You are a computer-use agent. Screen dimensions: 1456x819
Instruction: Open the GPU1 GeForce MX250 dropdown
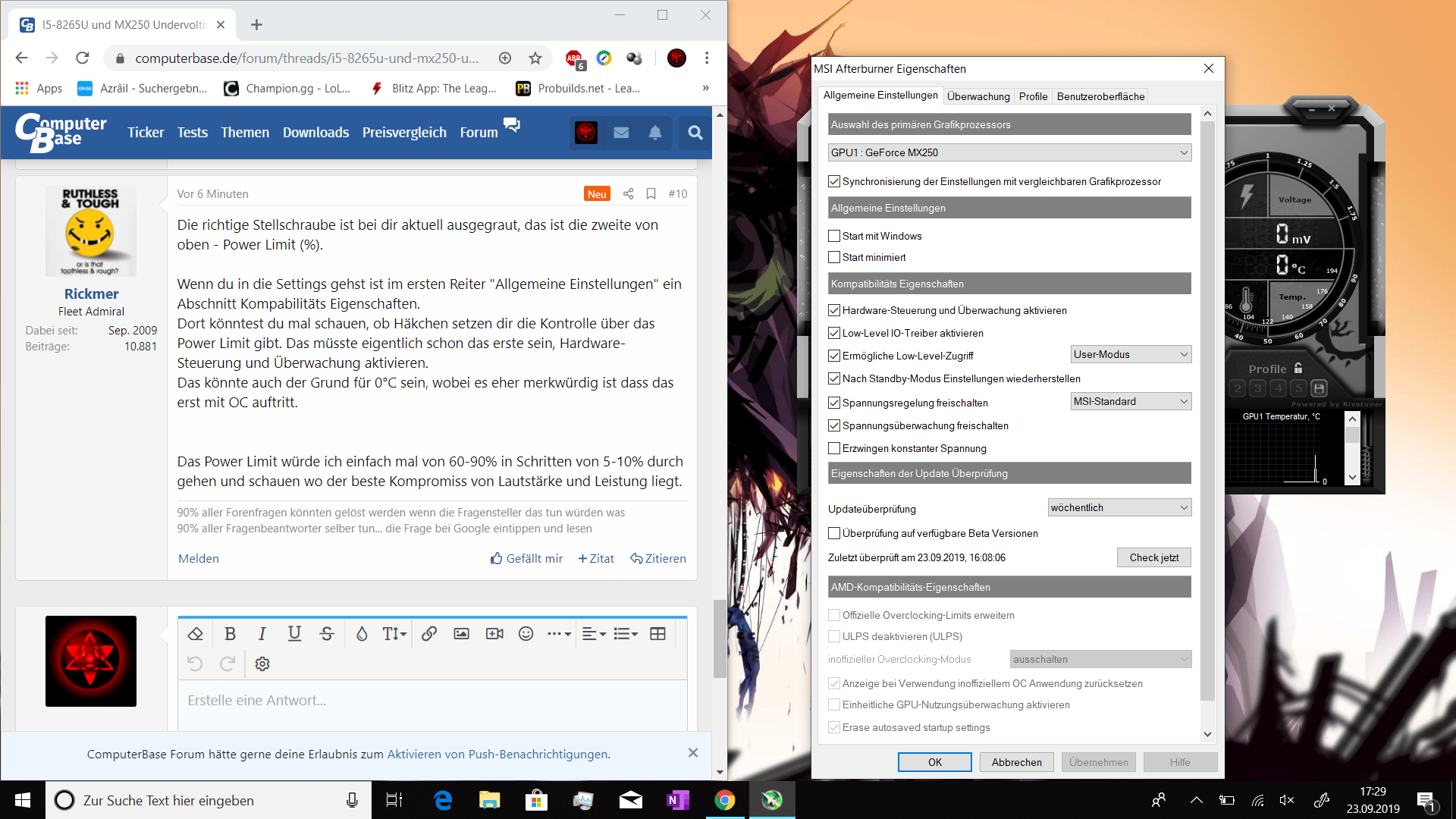1009,152
